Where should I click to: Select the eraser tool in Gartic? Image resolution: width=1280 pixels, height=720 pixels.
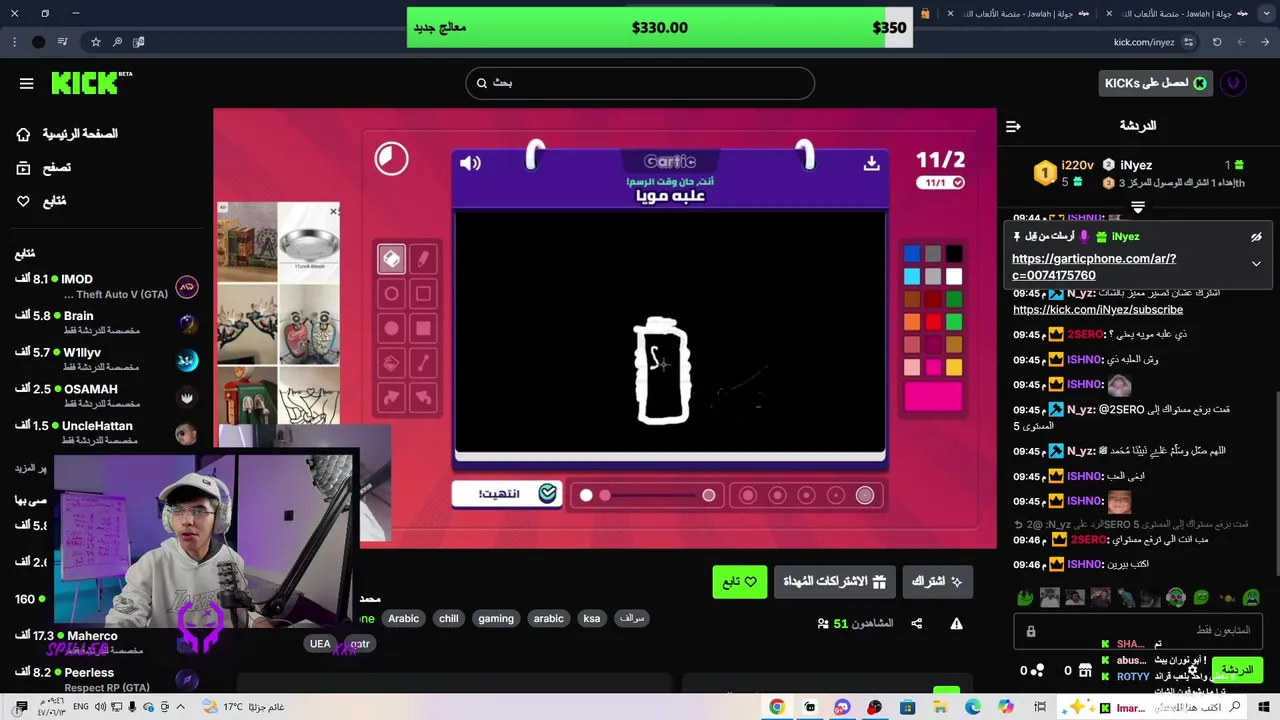click(x=391, y=259)
